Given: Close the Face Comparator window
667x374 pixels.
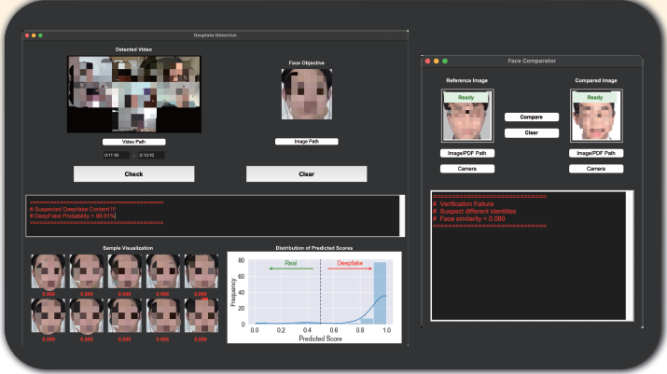Looking at the screenshot, I should coord(428,61).
